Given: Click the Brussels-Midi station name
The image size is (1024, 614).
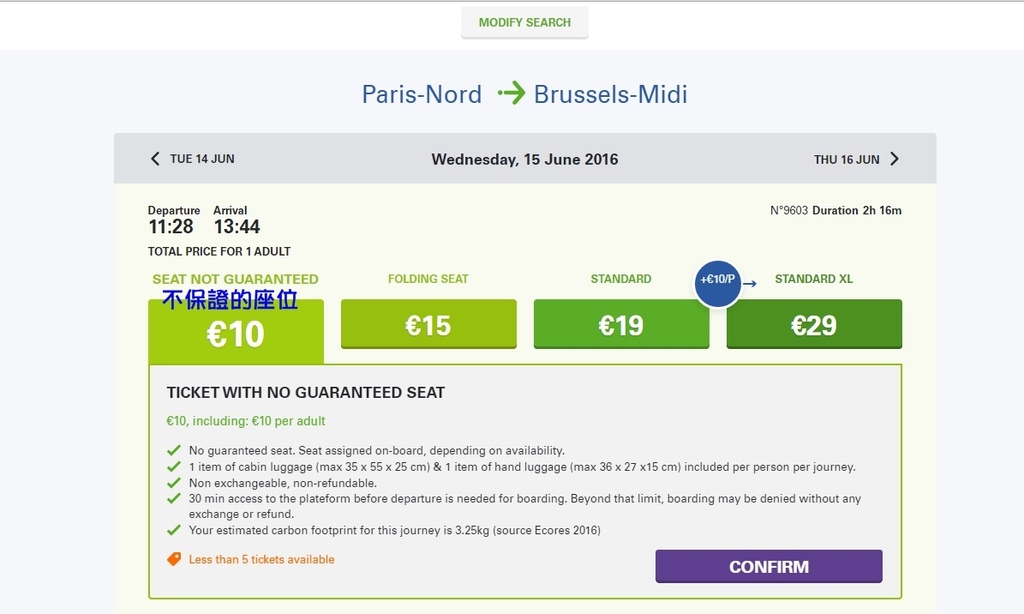Looking at the screenshot, I should pos(611,94).
